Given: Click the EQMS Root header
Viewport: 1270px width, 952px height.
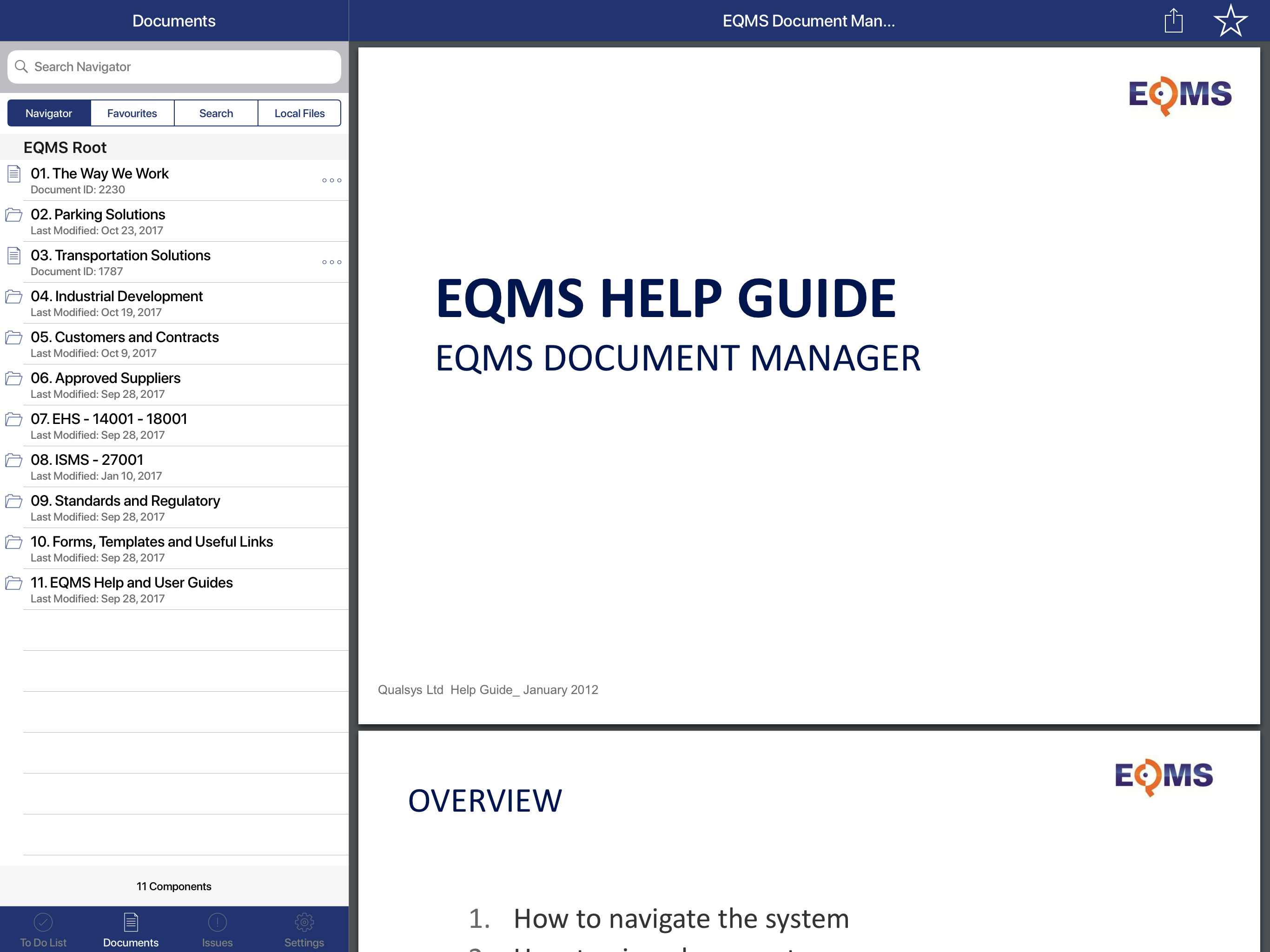Looking at the screenshot, I should 65,147.
